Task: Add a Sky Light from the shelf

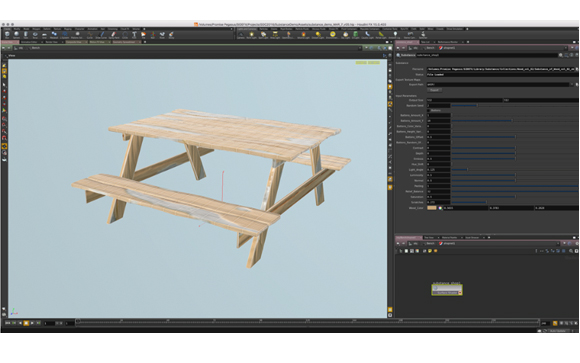Action: click(x=345, y=34)
